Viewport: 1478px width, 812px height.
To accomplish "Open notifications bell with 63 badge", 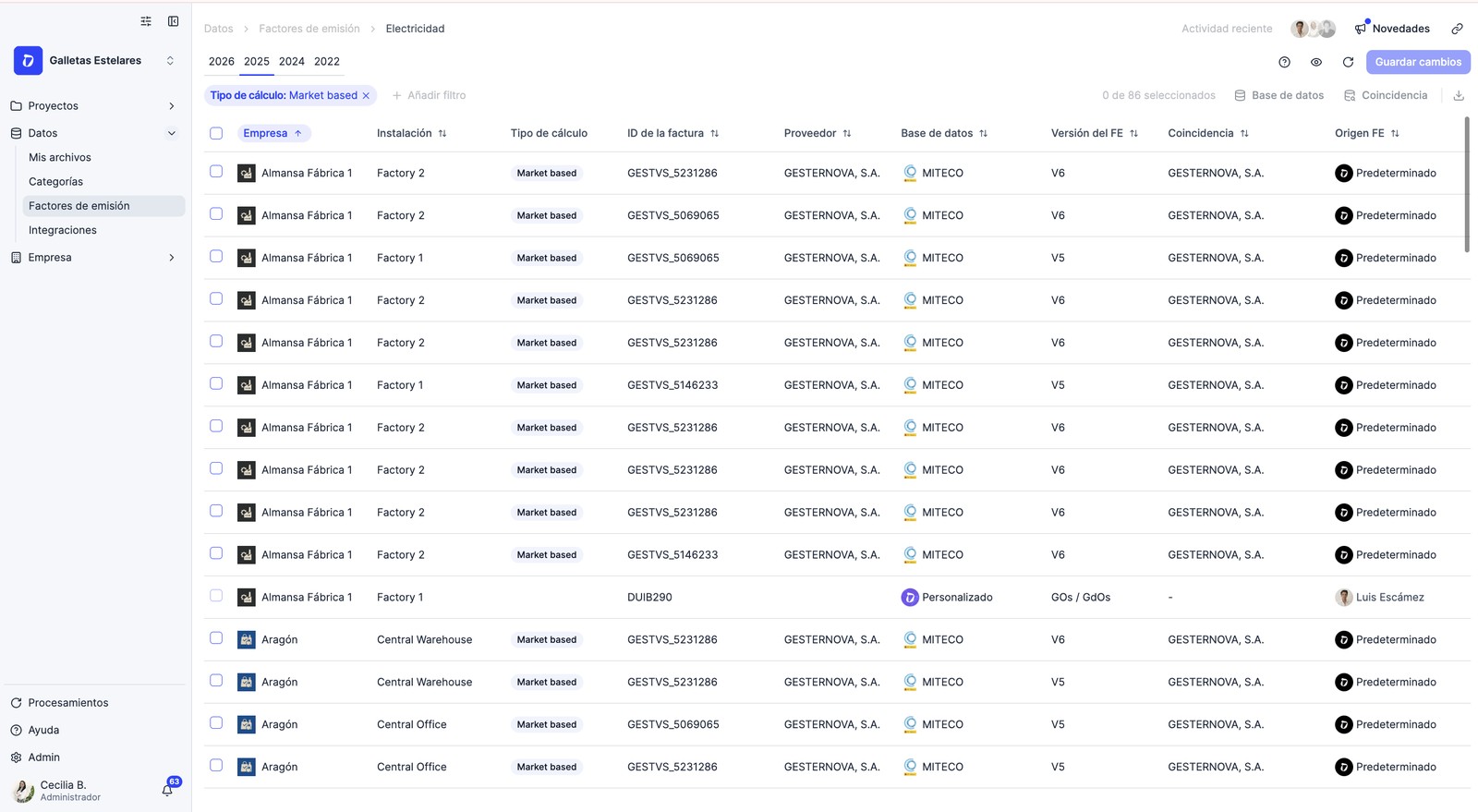I will coord(167,790).
